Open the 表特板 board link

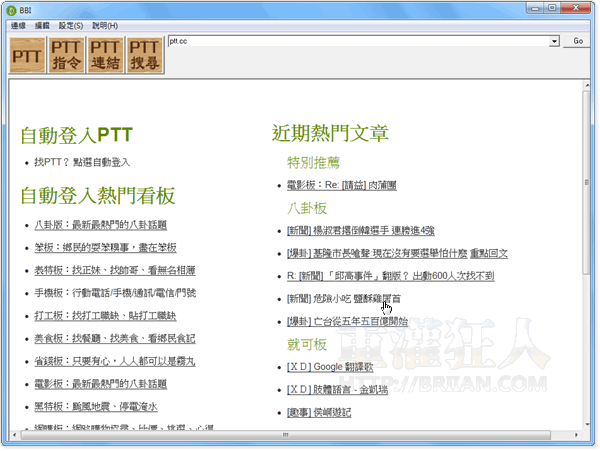115,270
